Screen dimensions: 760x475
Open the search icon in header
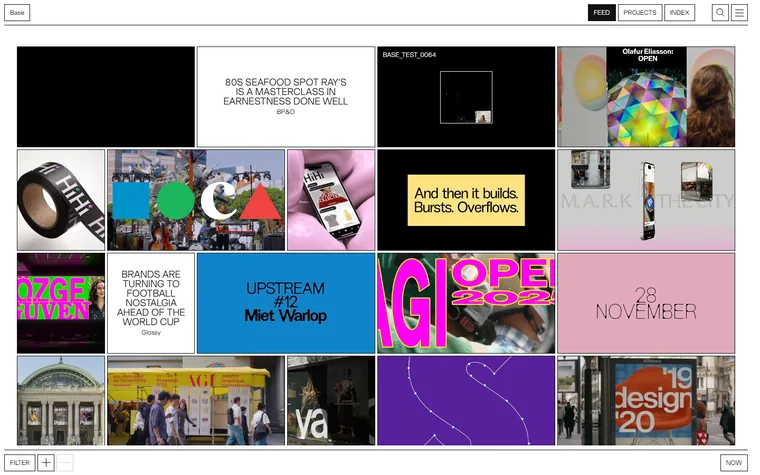720,13
